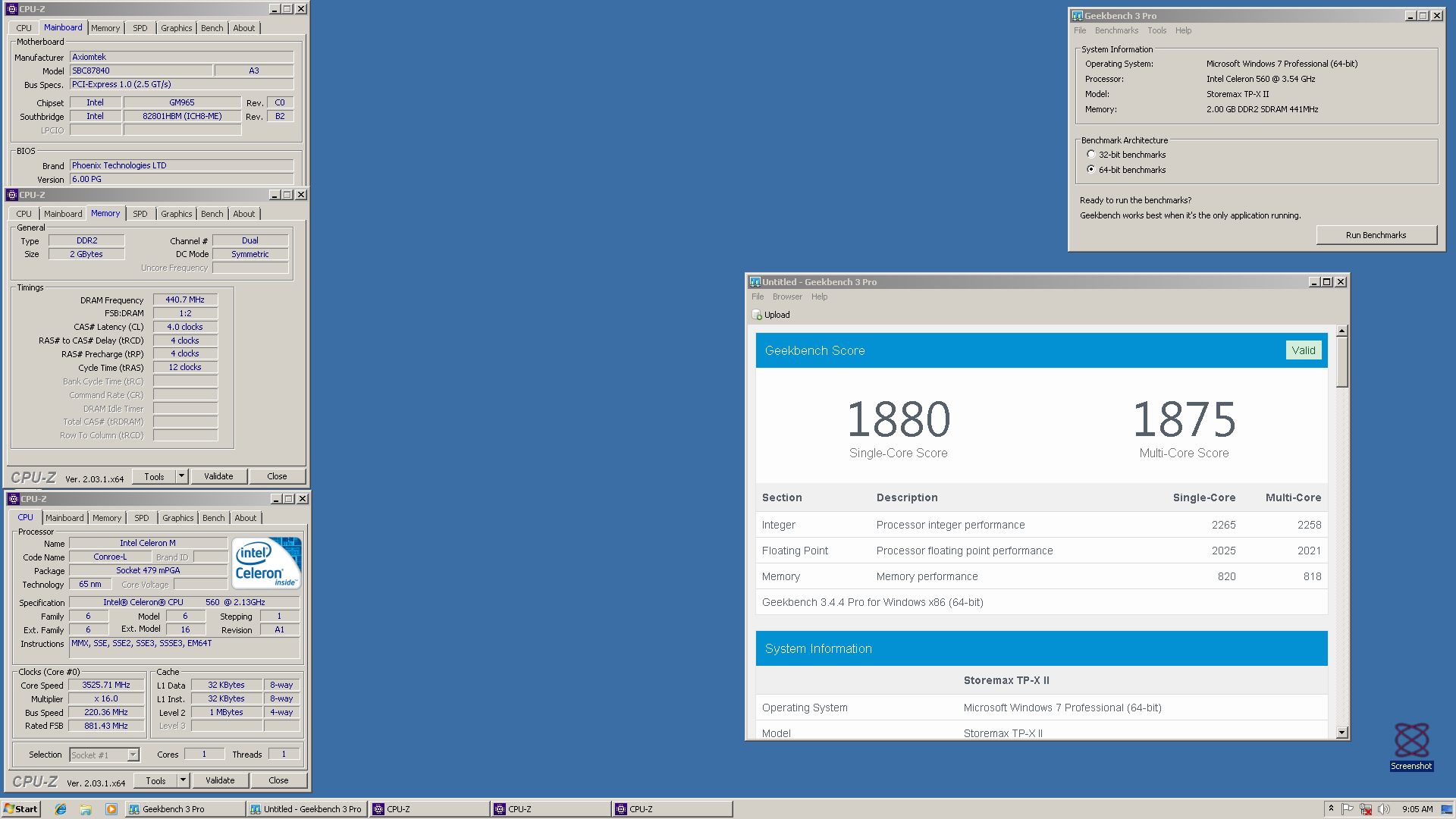Screen dimensions: 1456x819
Task: Click Manufacturer field Axiomtek
Action: 181,57
